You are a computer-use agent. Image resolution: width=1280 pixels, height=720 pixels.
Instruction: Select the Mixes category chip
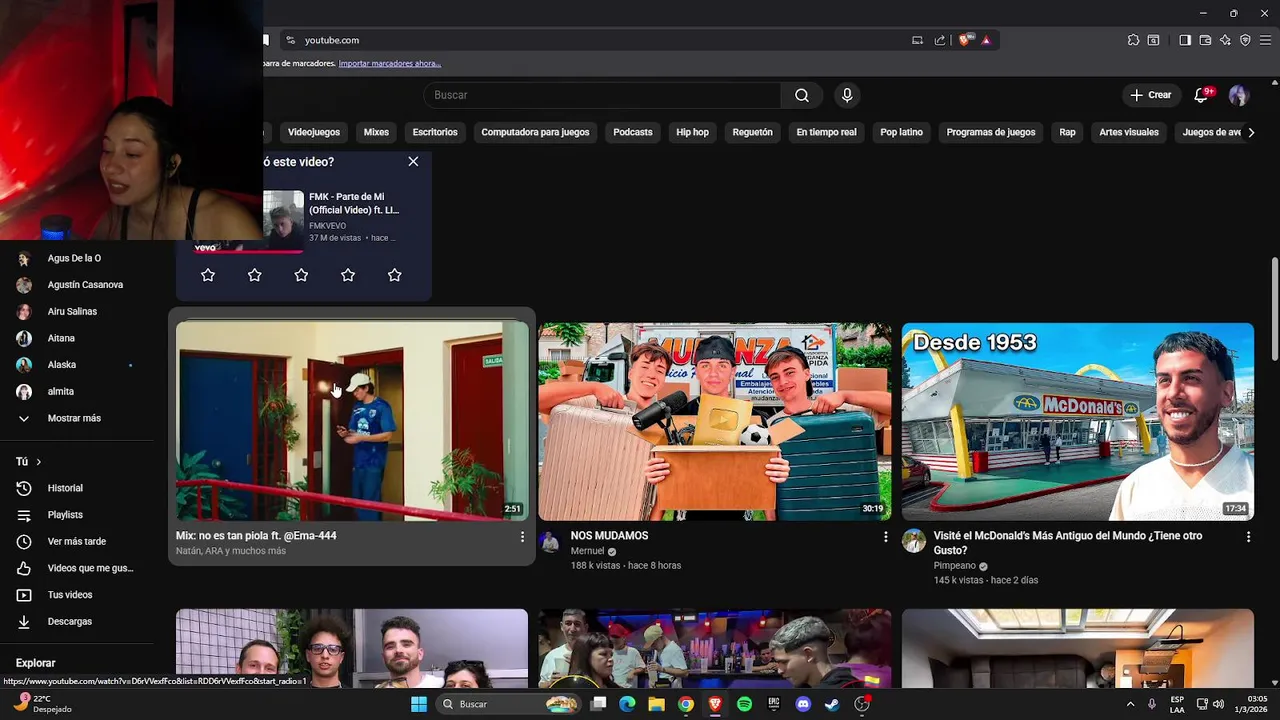[x=376, y=132]
